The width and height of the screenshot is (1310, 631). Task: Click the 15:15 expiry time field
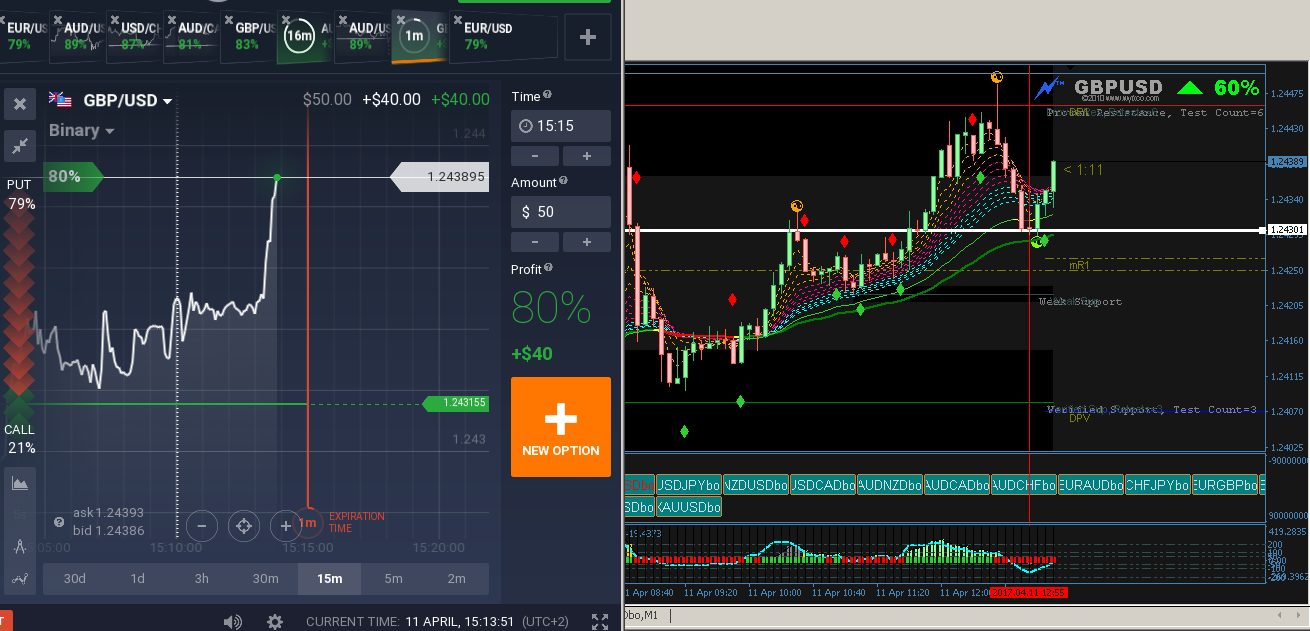(x=561, y=126)
